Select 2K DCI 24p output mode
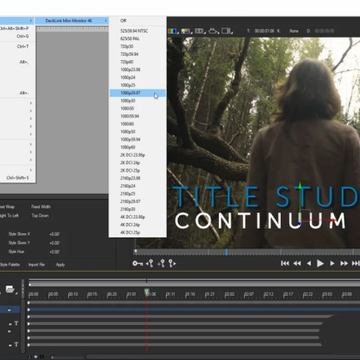Image resolution: width=360 pixels, height=360 pixels. [138, 163]
